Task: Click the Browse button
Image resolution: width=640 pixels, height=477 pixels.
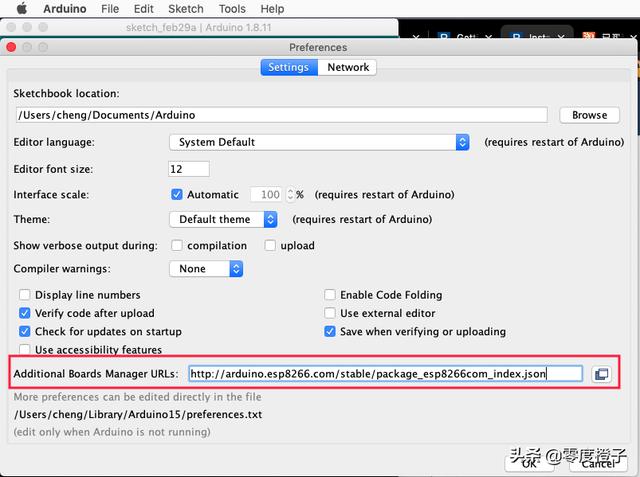Action: coord(589,115)
